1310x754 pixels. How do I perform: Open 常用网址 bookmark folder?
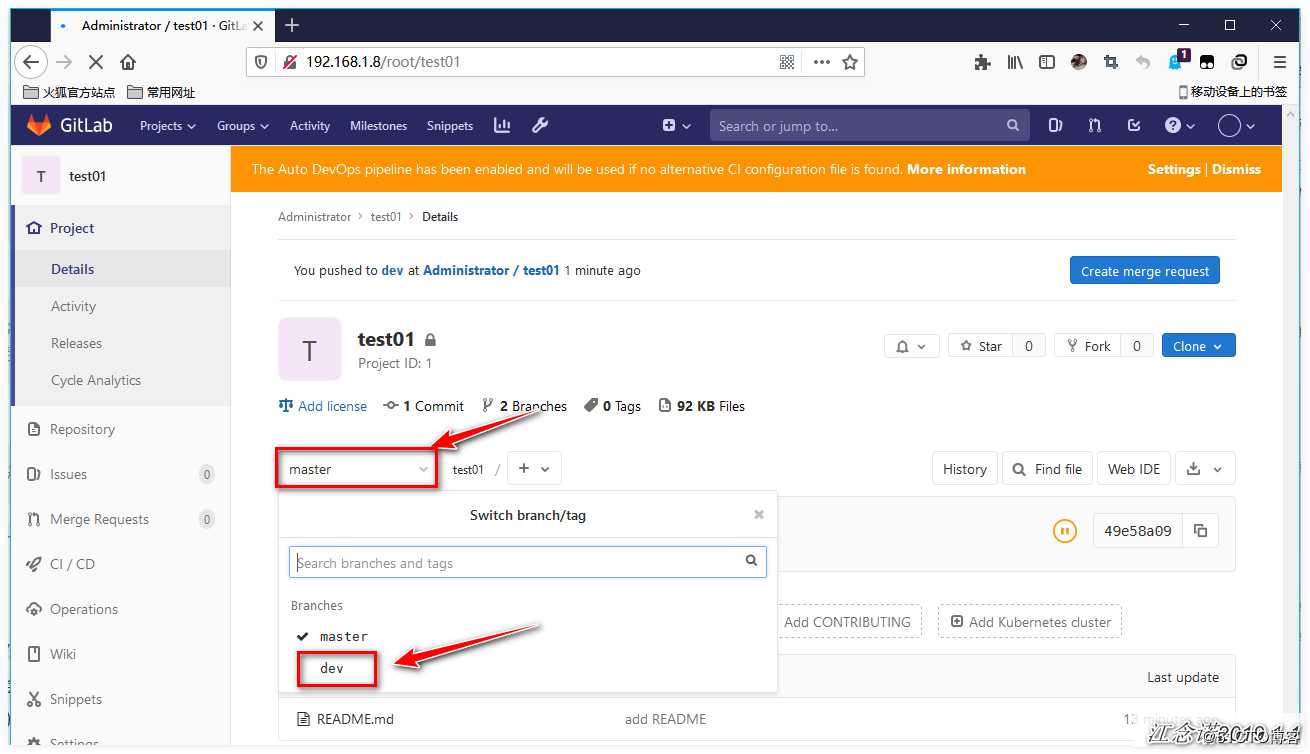coord(162,92)
